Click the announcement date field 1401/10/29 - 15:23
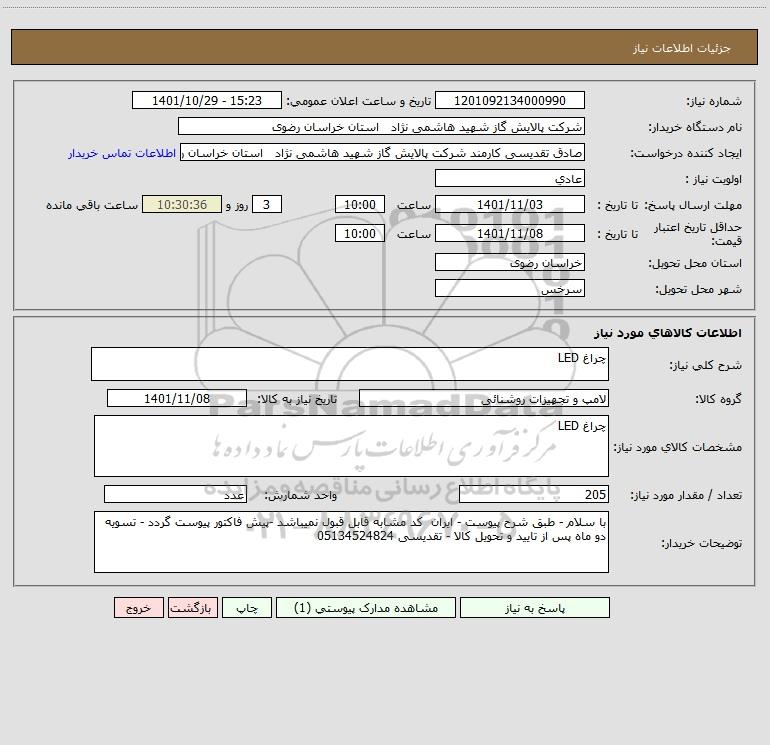 [x=207, y=100]
